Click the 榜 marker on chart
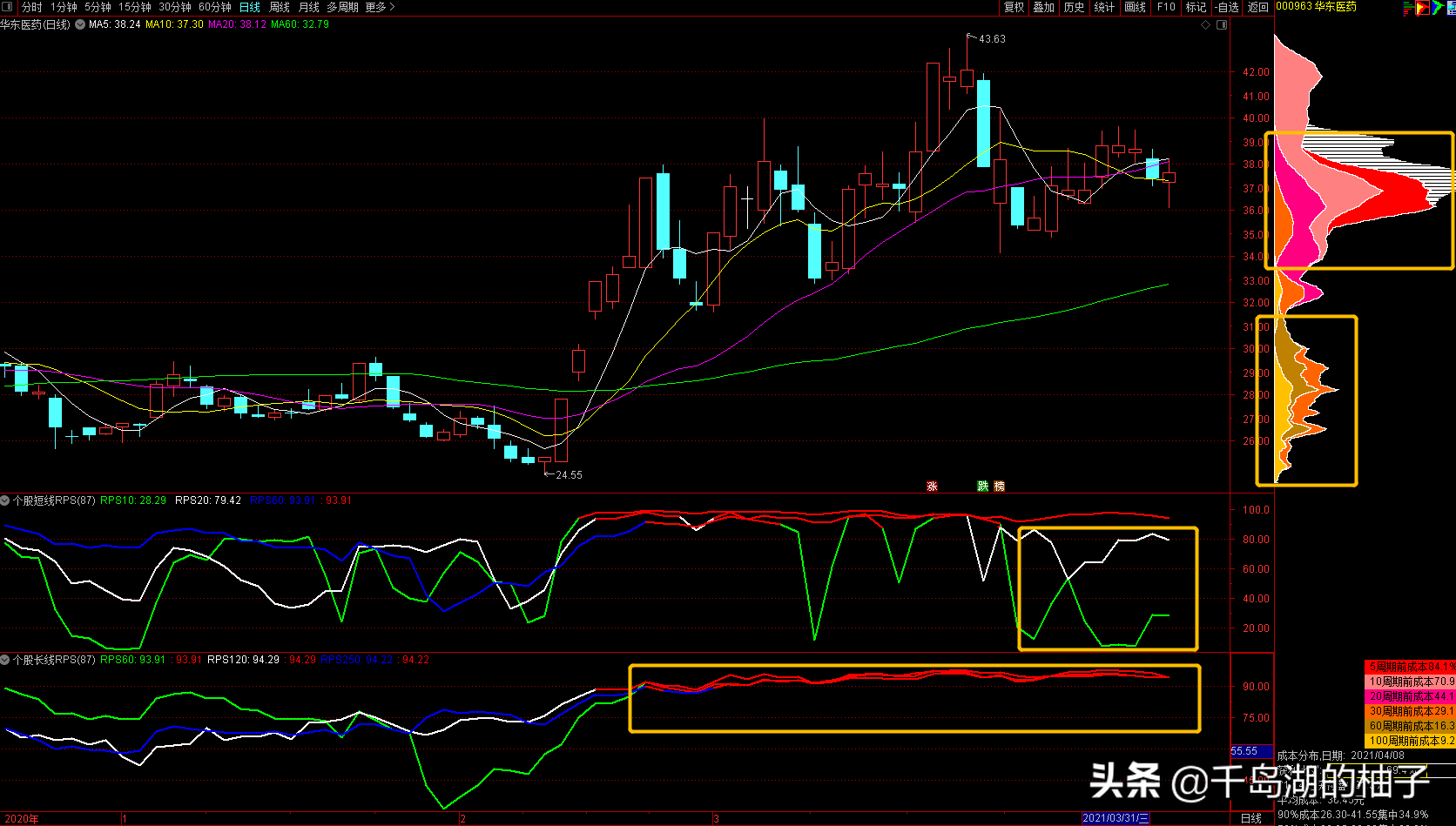The image size is (1456, 826). (x=1000, y=487)
